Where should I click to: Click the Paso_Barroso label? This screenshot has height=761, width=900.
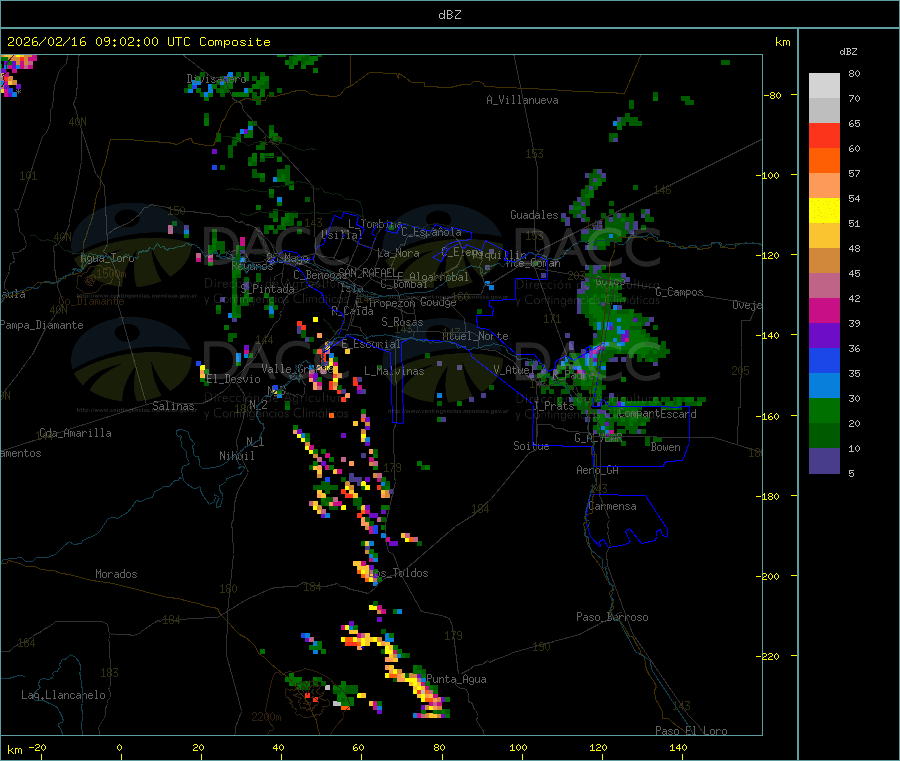point(612,617)
